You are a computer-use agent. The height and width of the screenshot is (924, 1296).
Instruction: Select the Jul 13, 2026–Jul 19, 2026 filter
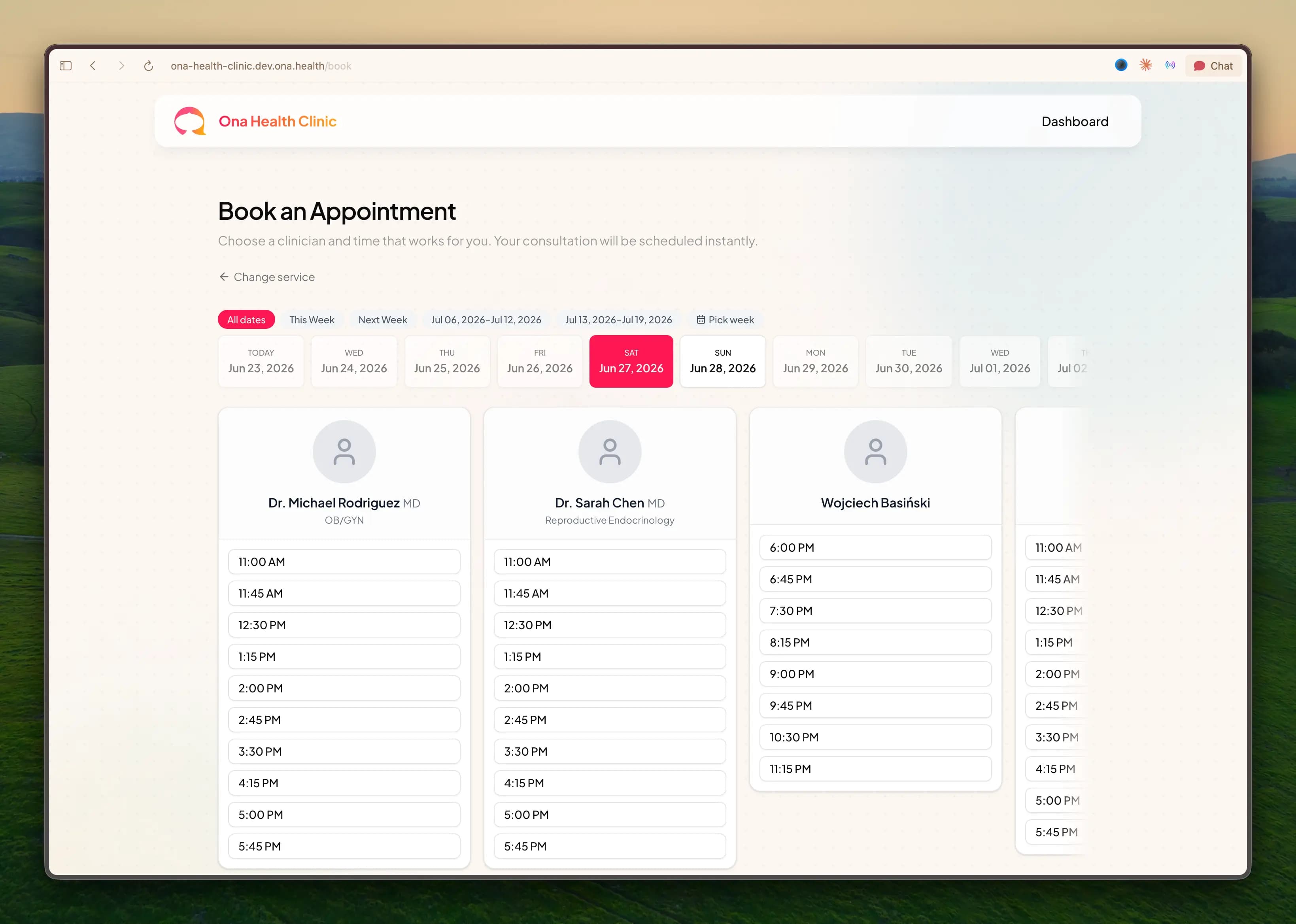(618, 320)
